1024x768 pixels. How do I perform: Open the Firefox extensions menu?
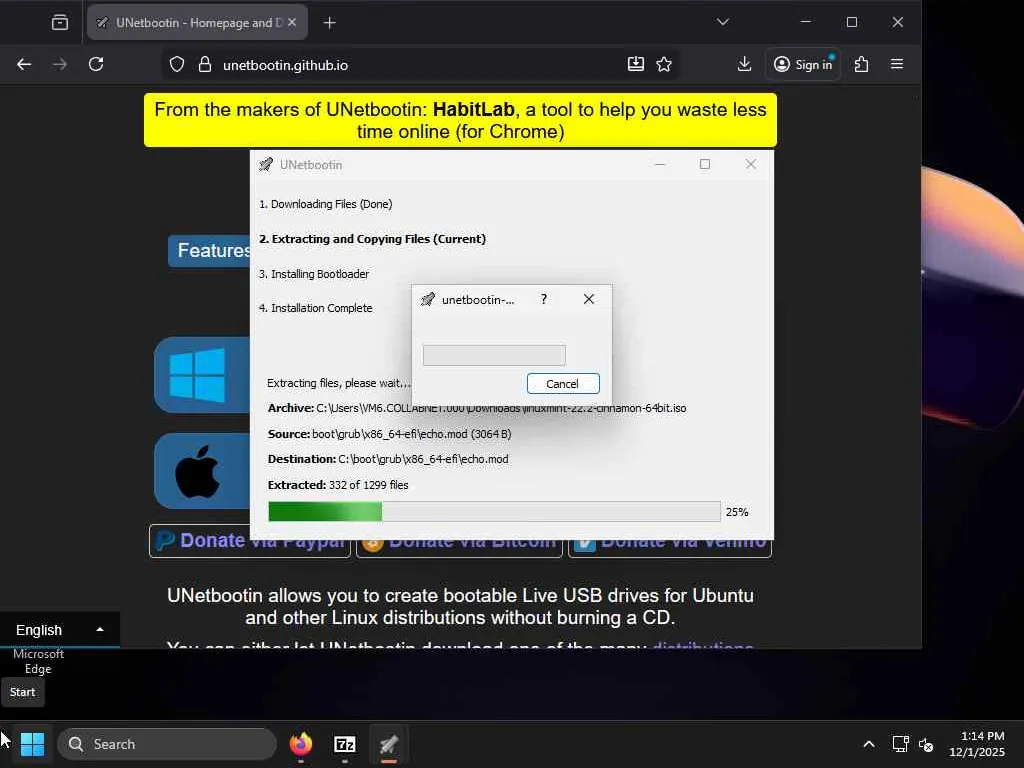[861, 64]
